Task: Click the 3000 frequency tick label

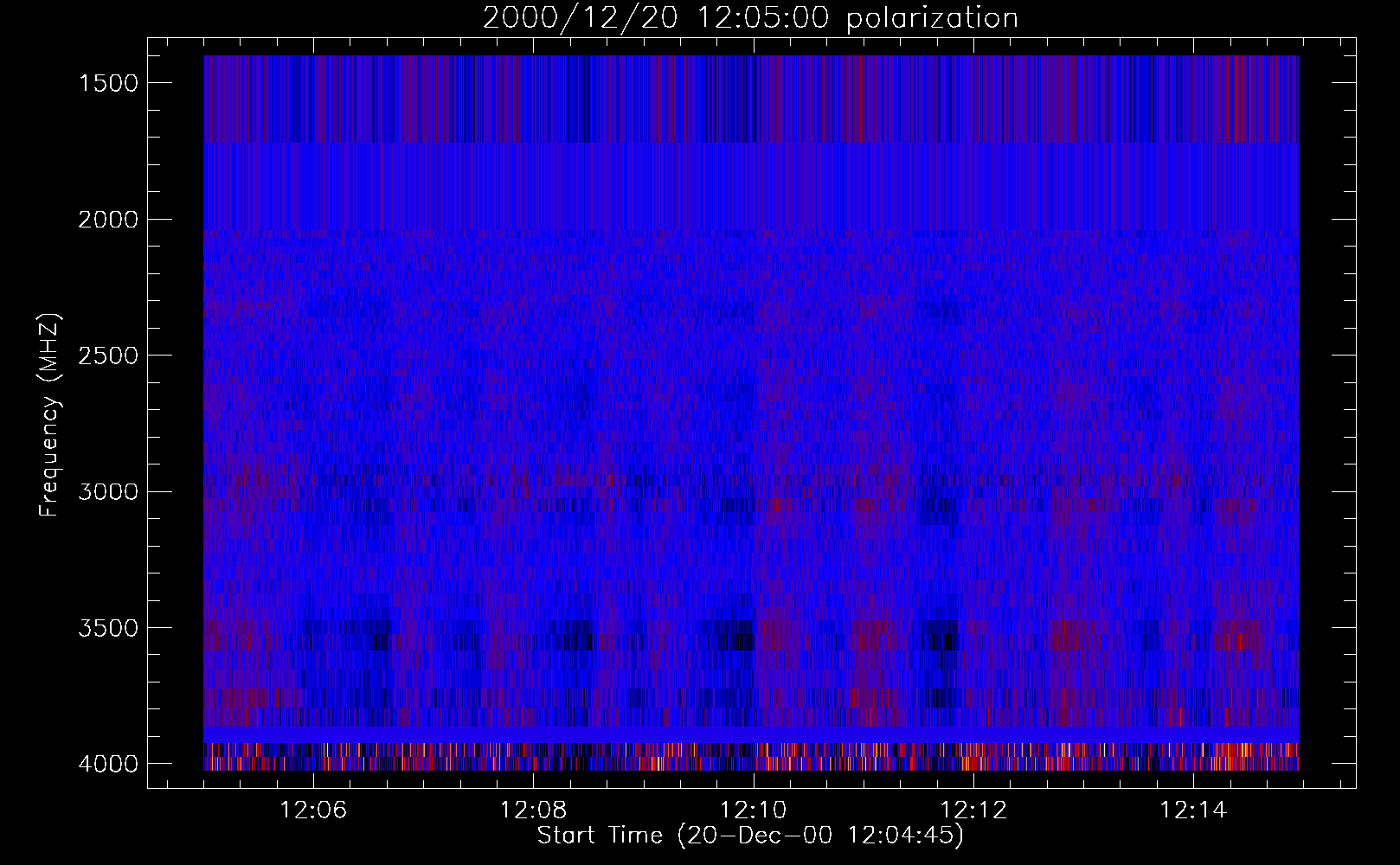Action: point(108,492)
